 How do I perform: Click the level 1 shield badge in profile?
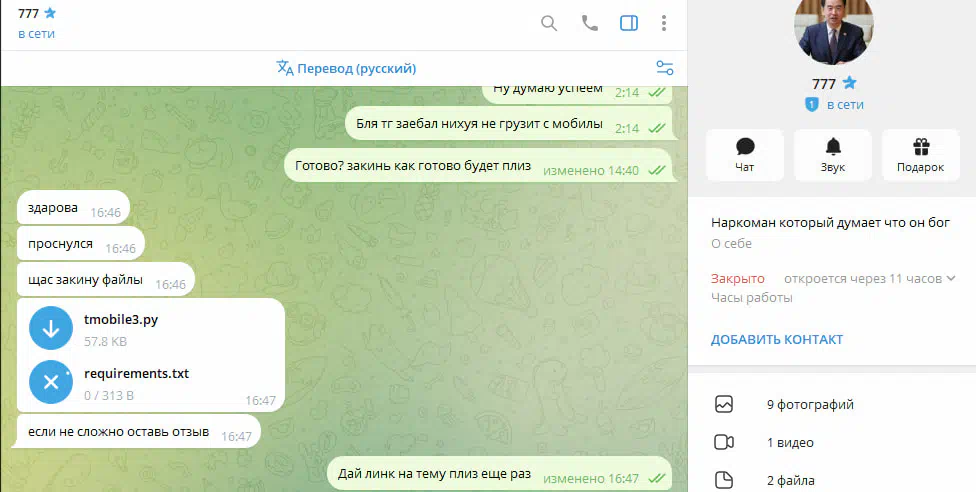811,105
